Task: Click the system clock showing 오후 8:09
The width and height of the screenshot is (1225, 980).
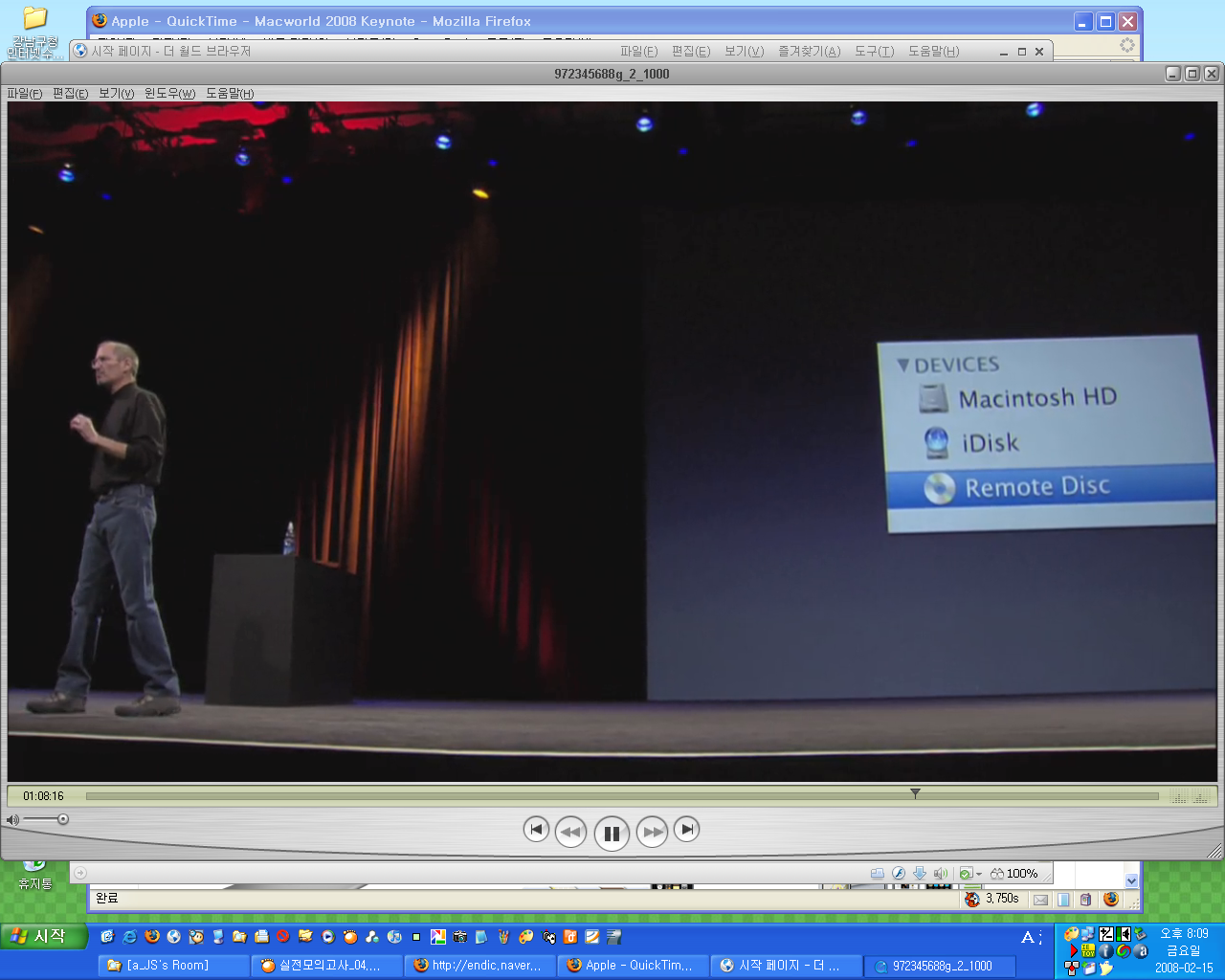Action: 1184,933
